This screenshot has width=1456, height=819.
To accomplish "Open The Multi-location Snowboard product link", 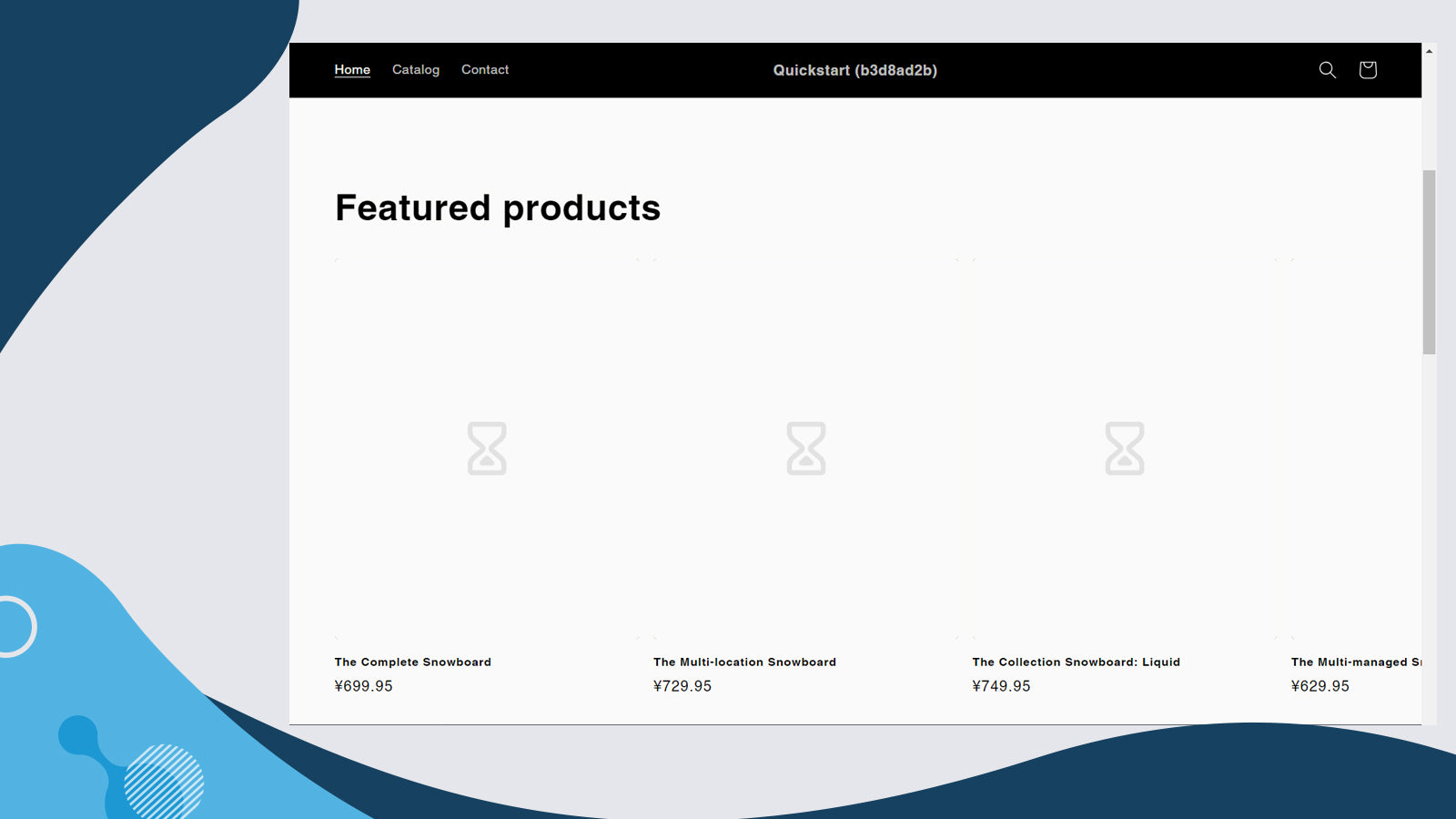I will pos(744,662).
